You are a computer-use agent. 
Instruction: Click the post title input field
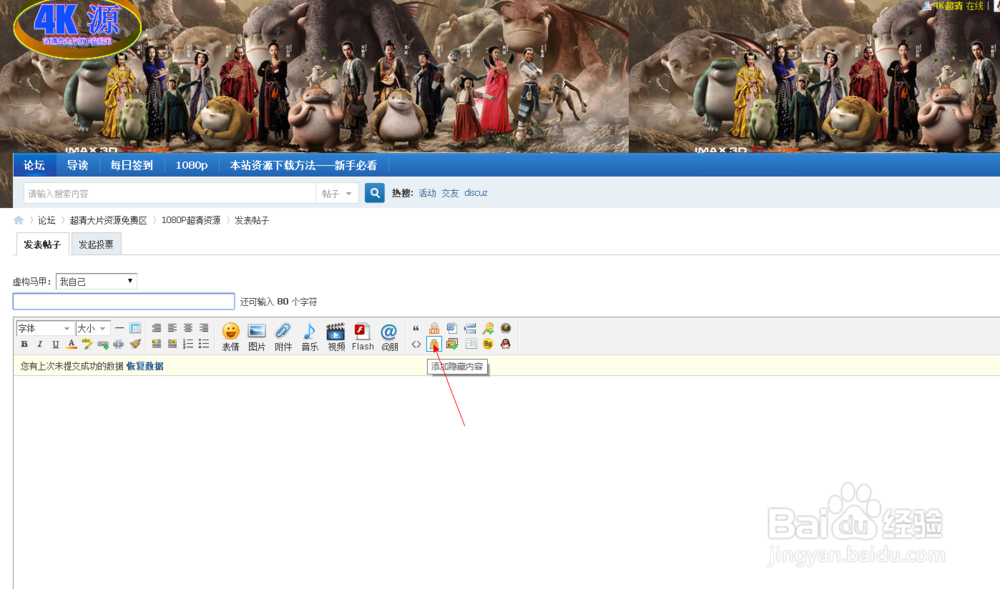point(124,302)
